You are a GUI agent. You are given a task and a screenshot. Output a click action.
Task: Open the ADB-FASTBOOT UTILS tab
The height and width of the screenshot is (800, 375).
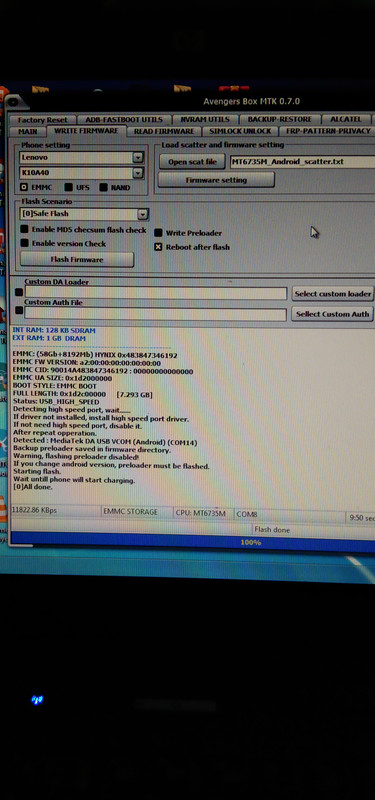point(123,119)
